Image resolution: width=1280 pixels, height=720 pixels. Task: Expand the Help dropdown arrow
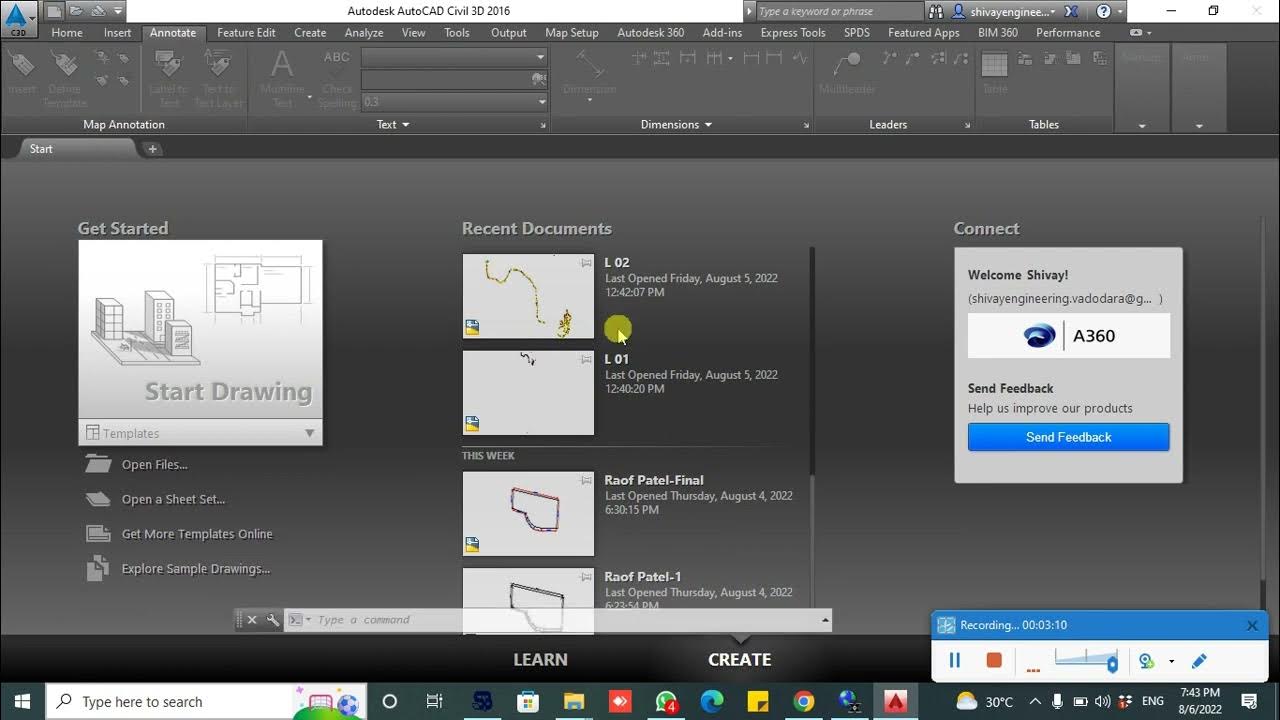(1119, 11)
